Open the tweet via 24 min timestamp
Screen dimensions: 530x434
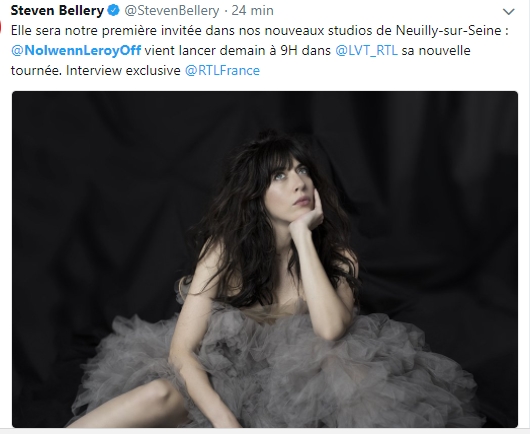click(x=252, y=10)
